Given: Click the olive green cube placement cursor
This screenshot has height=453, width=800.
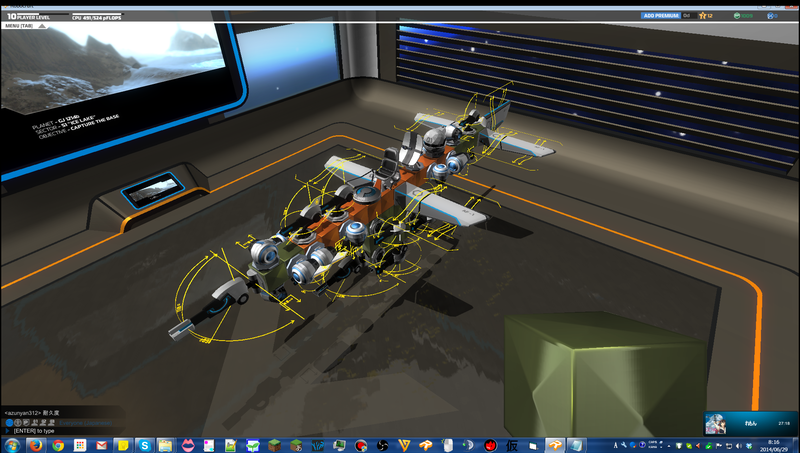Looking at the screenshot, I should 606,373.
